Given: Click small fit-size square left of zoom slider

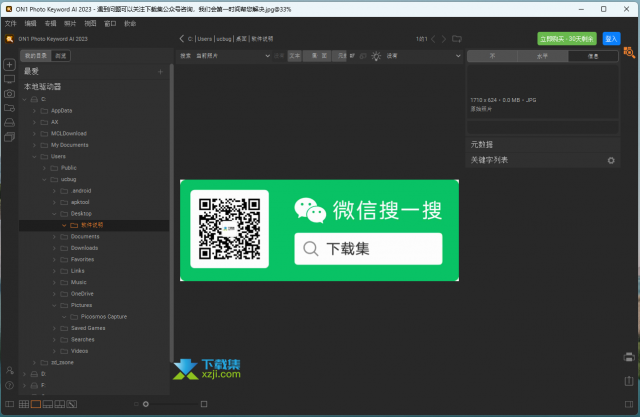Looking at the screenshot, I should tap(136, 404).
